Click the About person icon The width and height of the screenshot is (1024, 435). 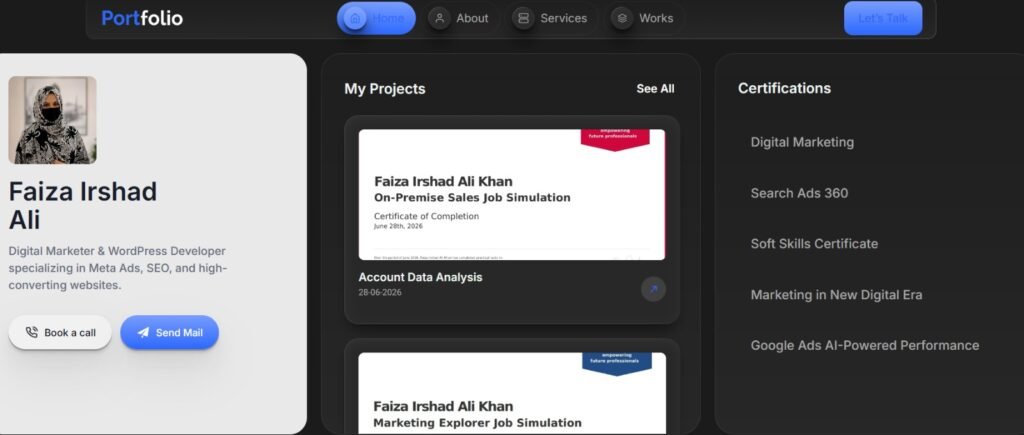click(440, 18)
